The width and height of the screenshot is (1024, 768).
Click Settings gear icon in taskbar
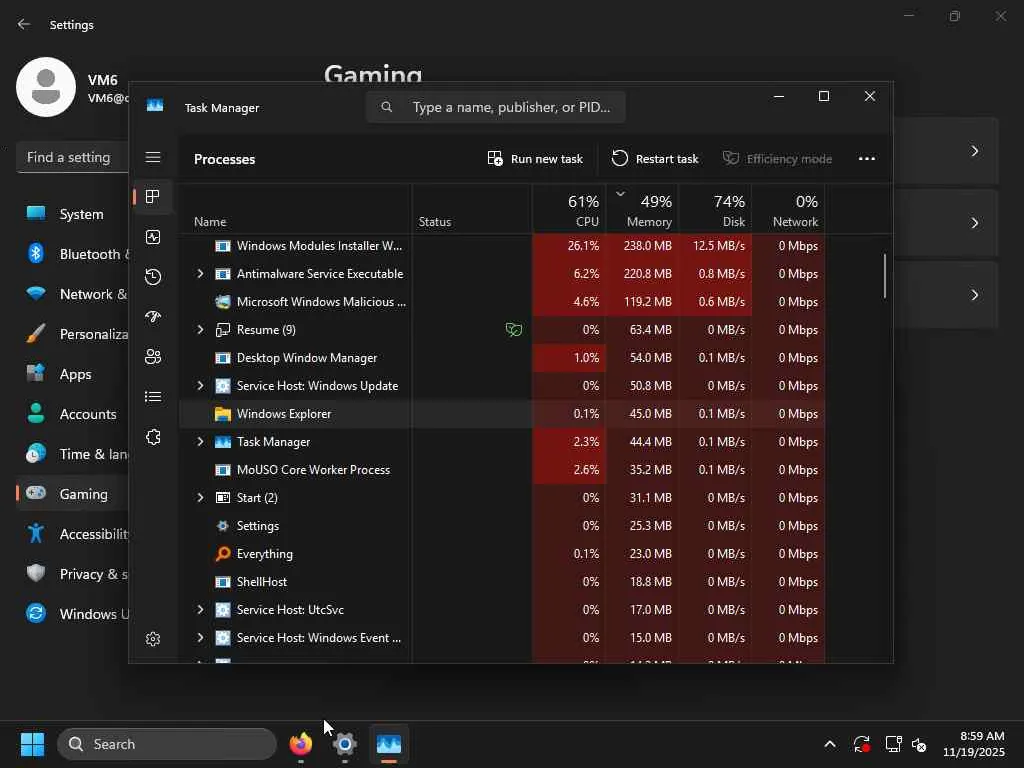[x=345, y=744]
